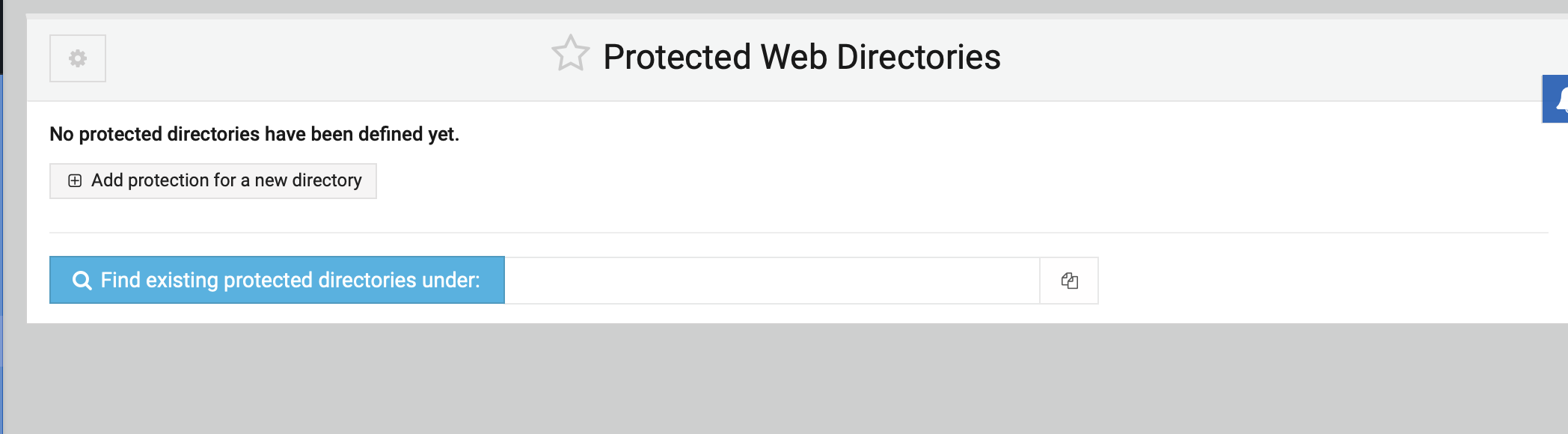The height and width of the screenshot is (434, 1568).
Task: Click the horizontal divider above the search row
Action: point(798,233)
